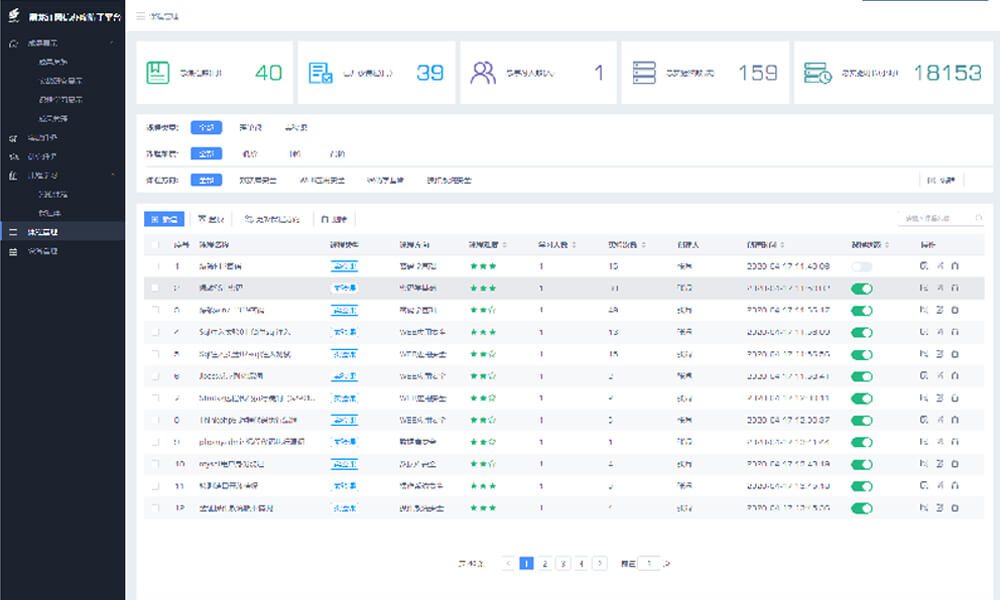Click the server-clock icon beside 18153
This screenshot has width=1000, height=600.
coord(818,73)
